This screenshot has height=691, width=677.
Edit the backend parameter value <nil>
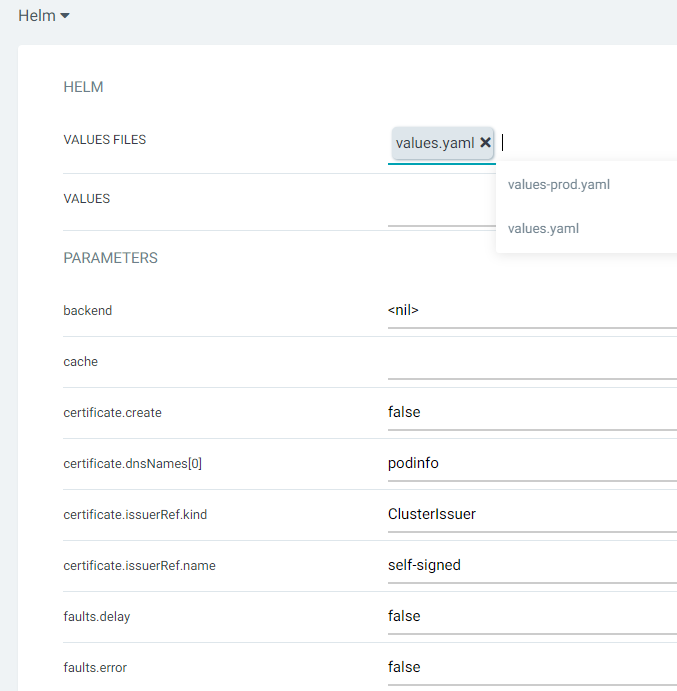[532, 310]
